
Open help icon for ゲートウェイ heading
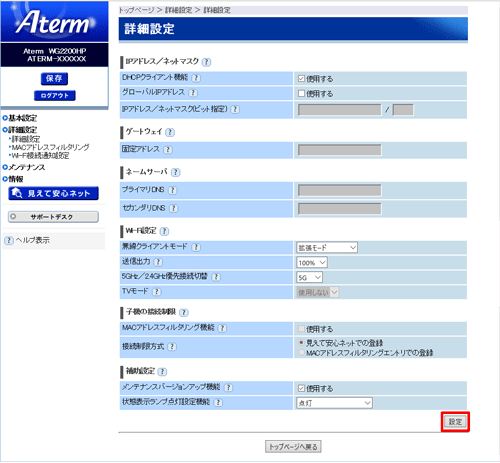pos(170,132)
